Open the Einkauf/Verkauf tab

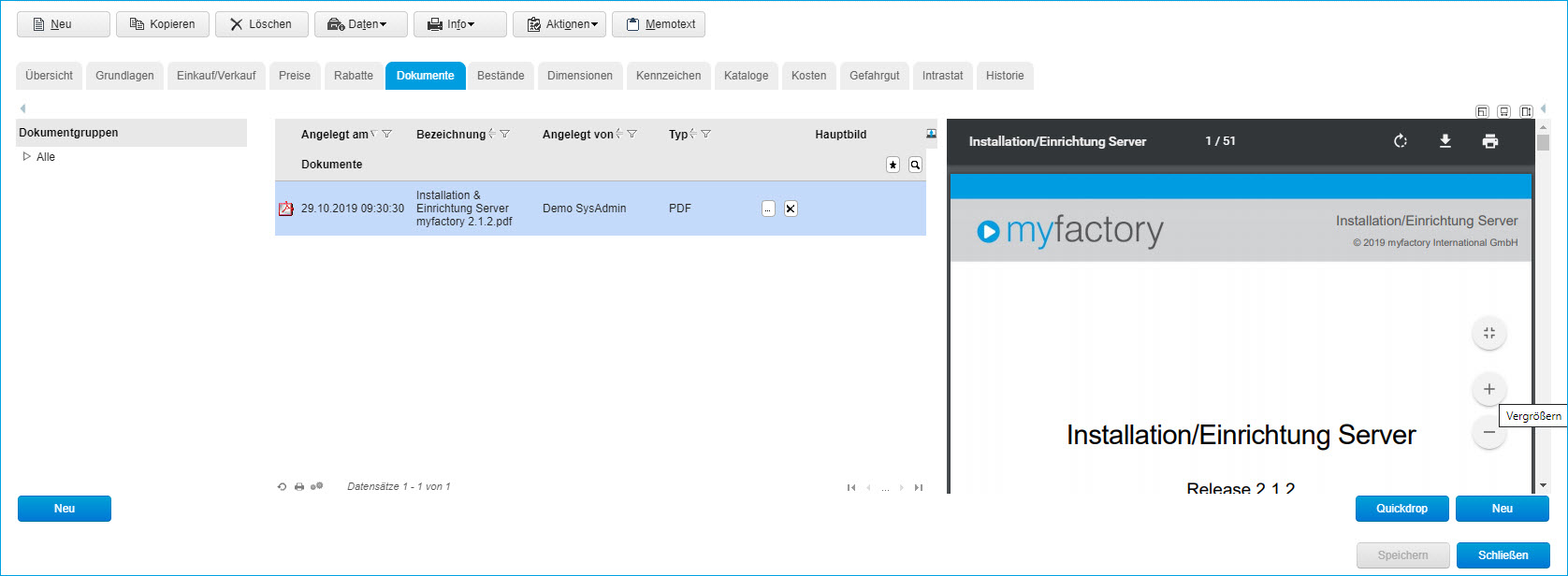tap(216, 76)
